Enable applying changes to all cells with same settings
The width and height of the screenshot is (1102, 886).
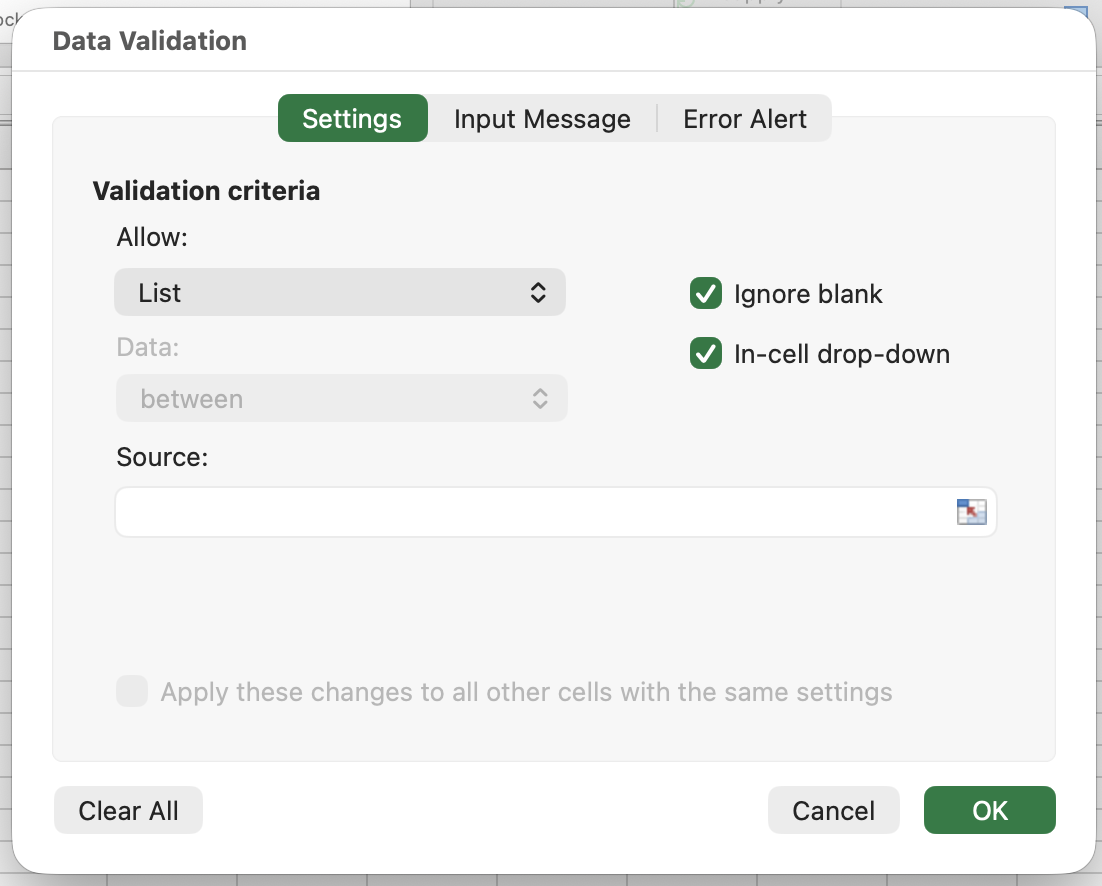click(x=131, y=691)
